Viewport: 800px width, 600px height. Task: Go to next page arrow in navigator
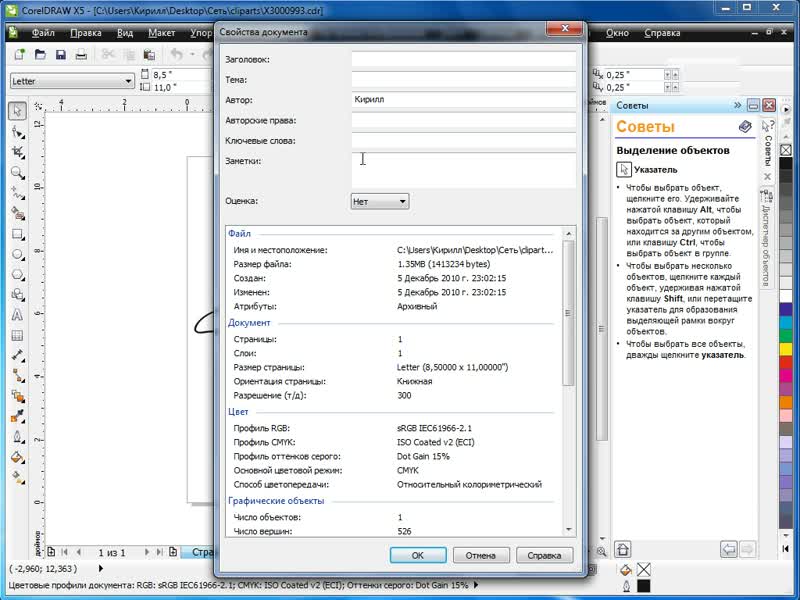click(x=146, y=552)
